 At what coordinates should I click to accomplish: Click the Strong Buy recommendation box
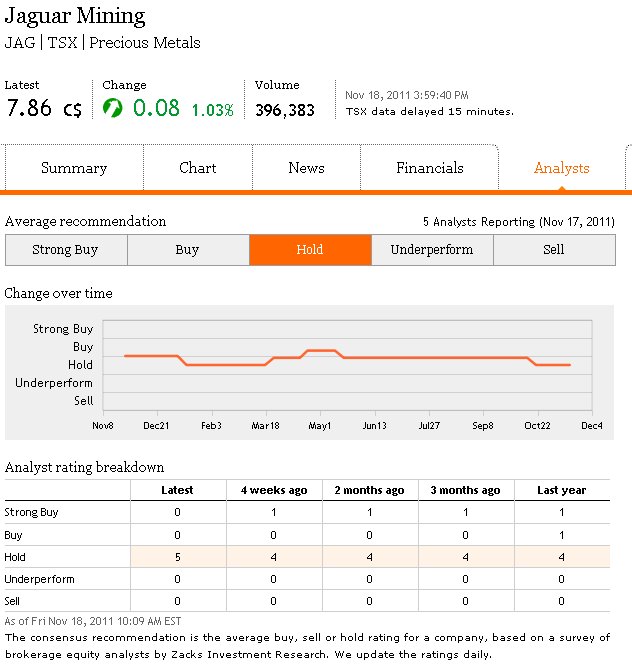[66, 250]
